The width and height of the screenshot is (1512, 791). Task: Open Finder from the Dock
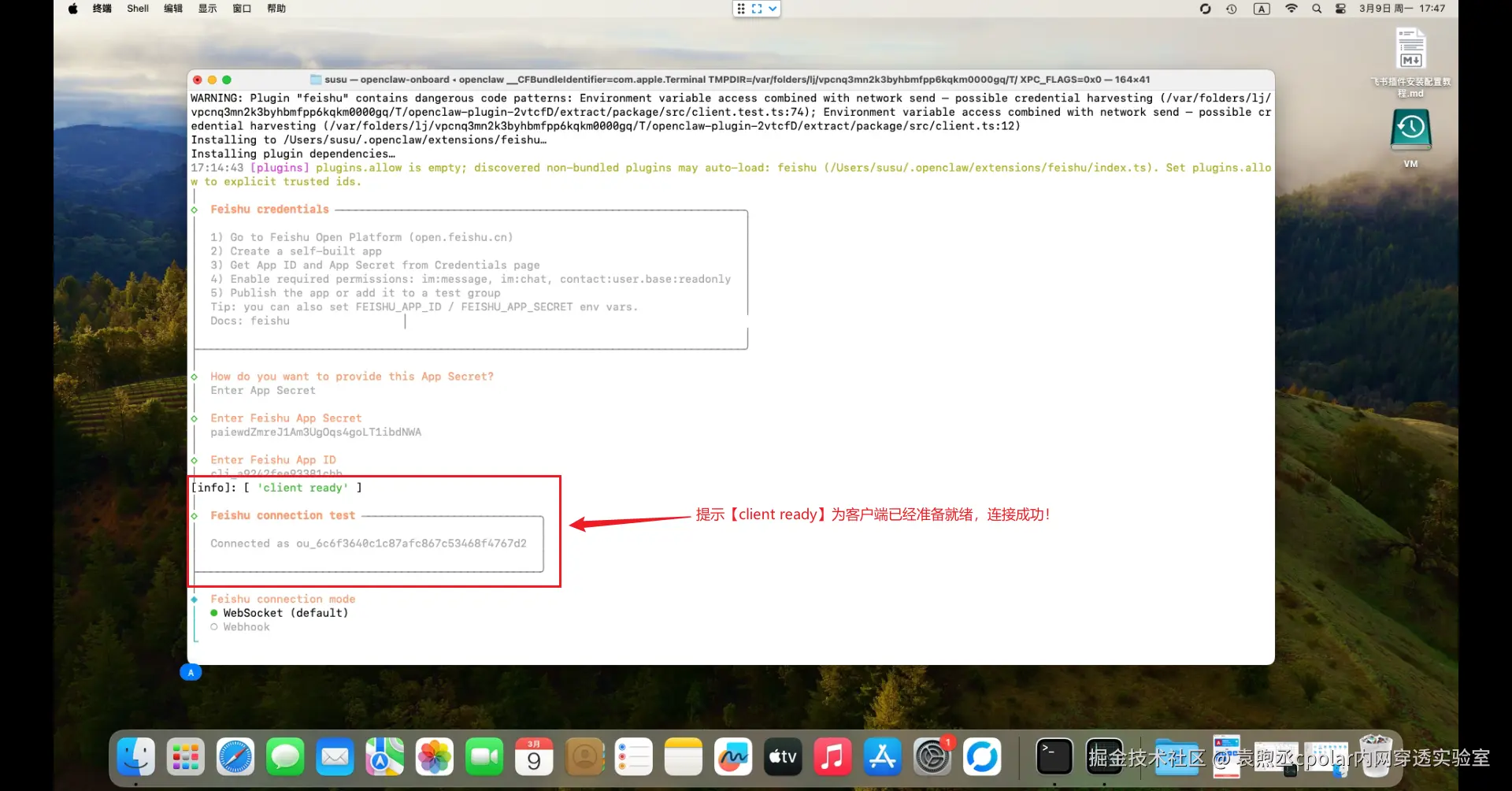pos(135,757)
